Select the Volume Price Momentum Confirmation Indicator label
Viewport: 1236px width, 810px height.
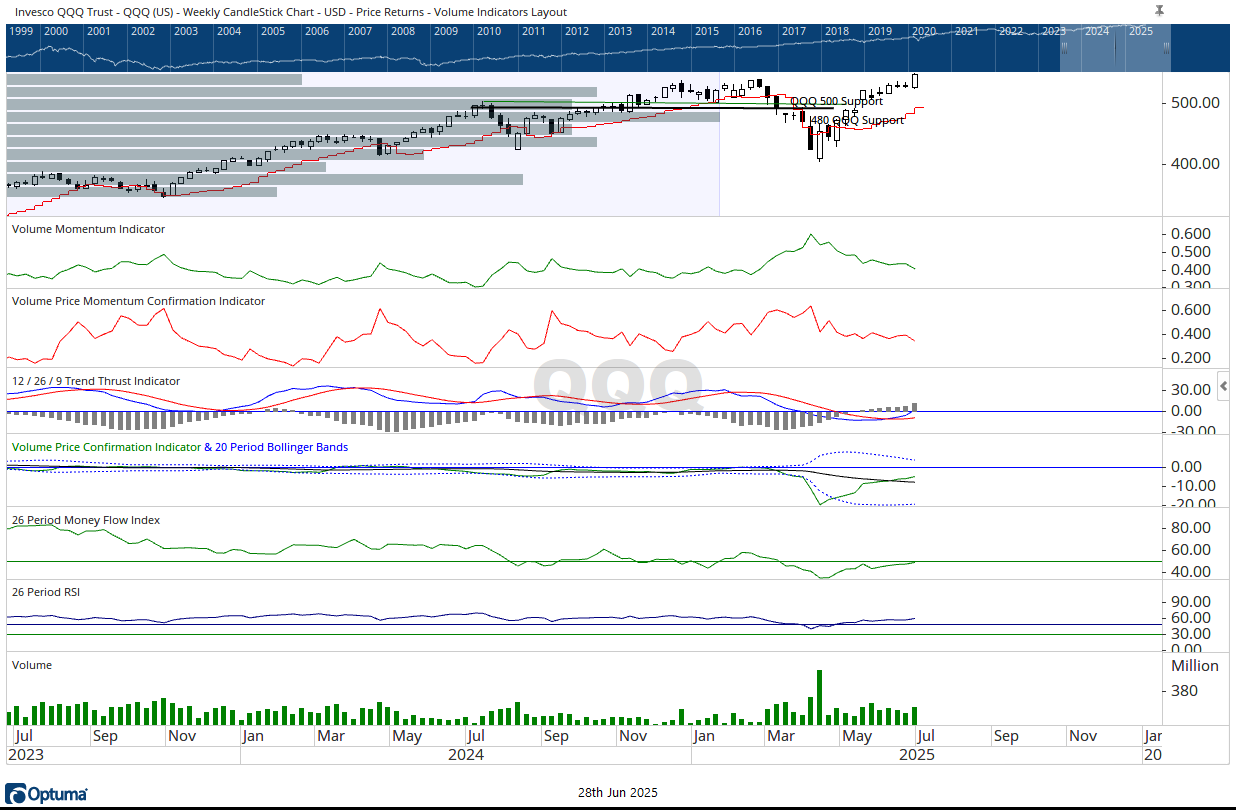pos(138,301)
